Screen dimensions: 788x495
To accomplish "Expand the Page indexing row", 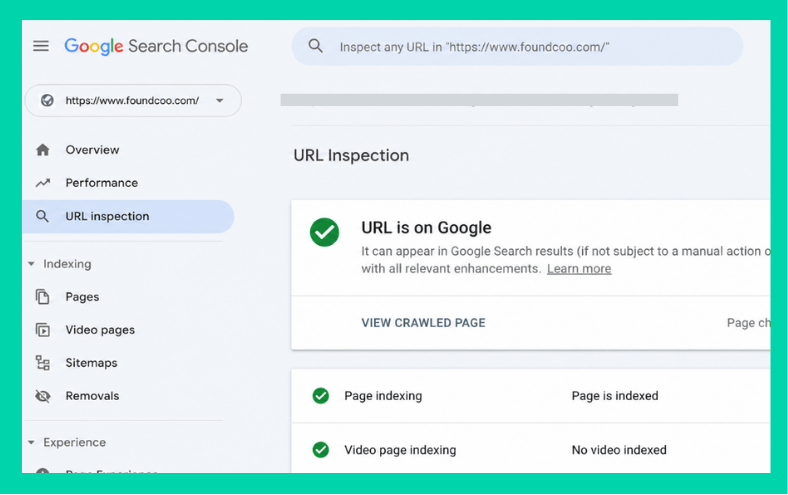I will pyautogui.click(x=531, y=396).
